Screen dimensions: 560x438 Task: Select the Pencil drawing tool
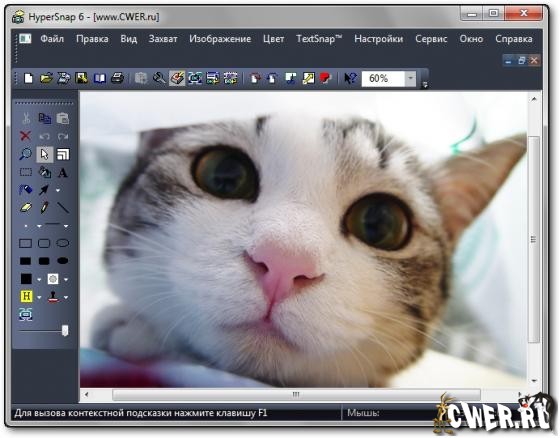pos(44,208)
